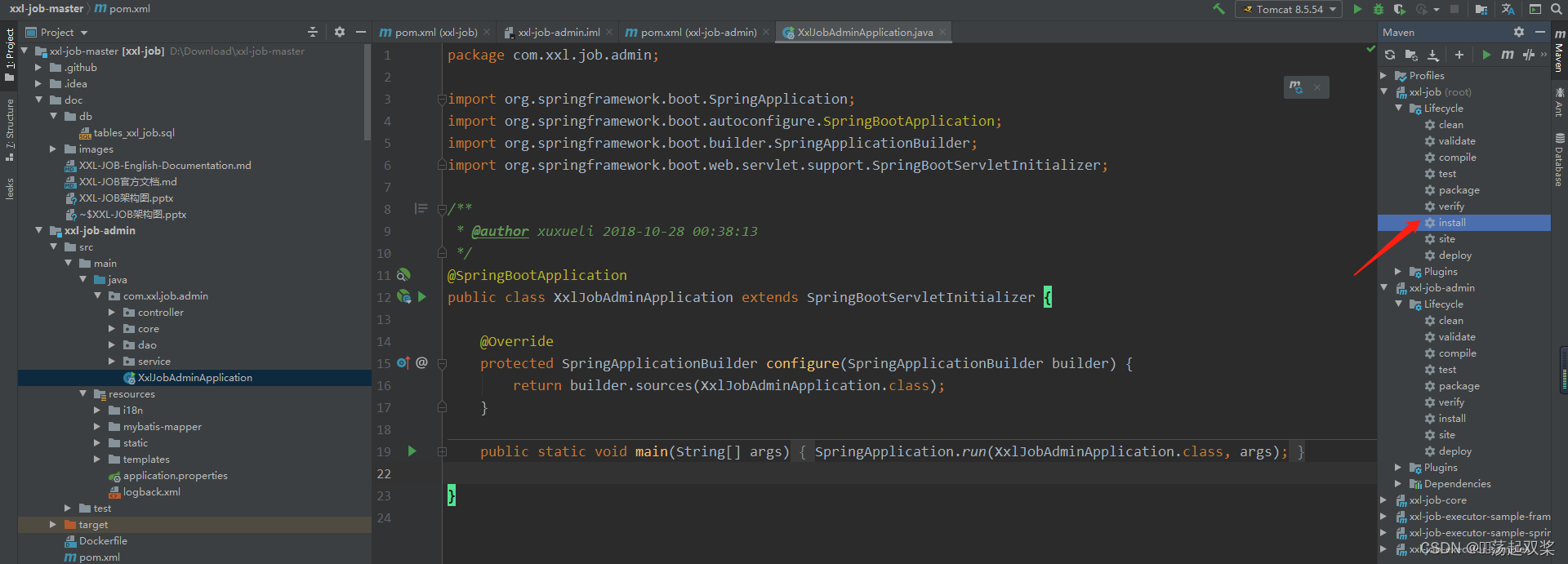Run the Tomcat 8.5.54 configuration
Image resolution: width=1568 pixels, height=564 pixels.
[1357, 9]
